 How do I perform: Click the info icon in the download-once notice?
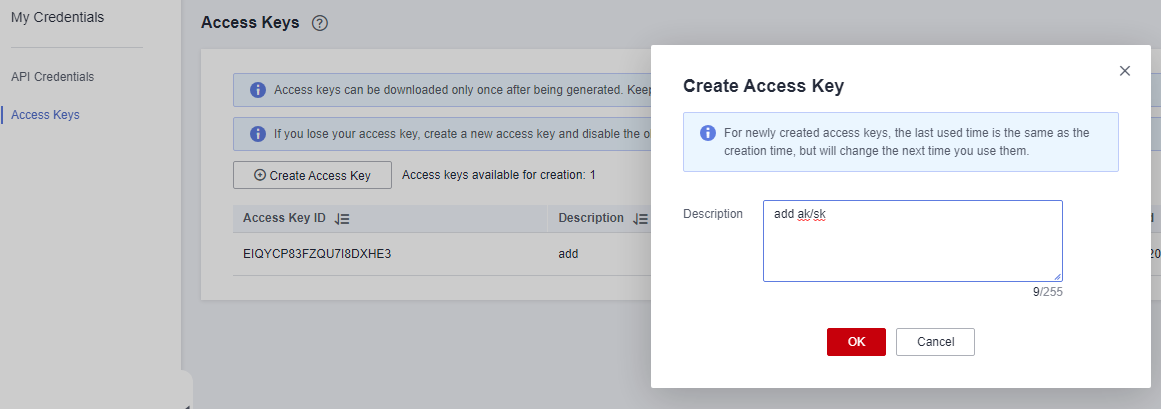click(258, 90)
